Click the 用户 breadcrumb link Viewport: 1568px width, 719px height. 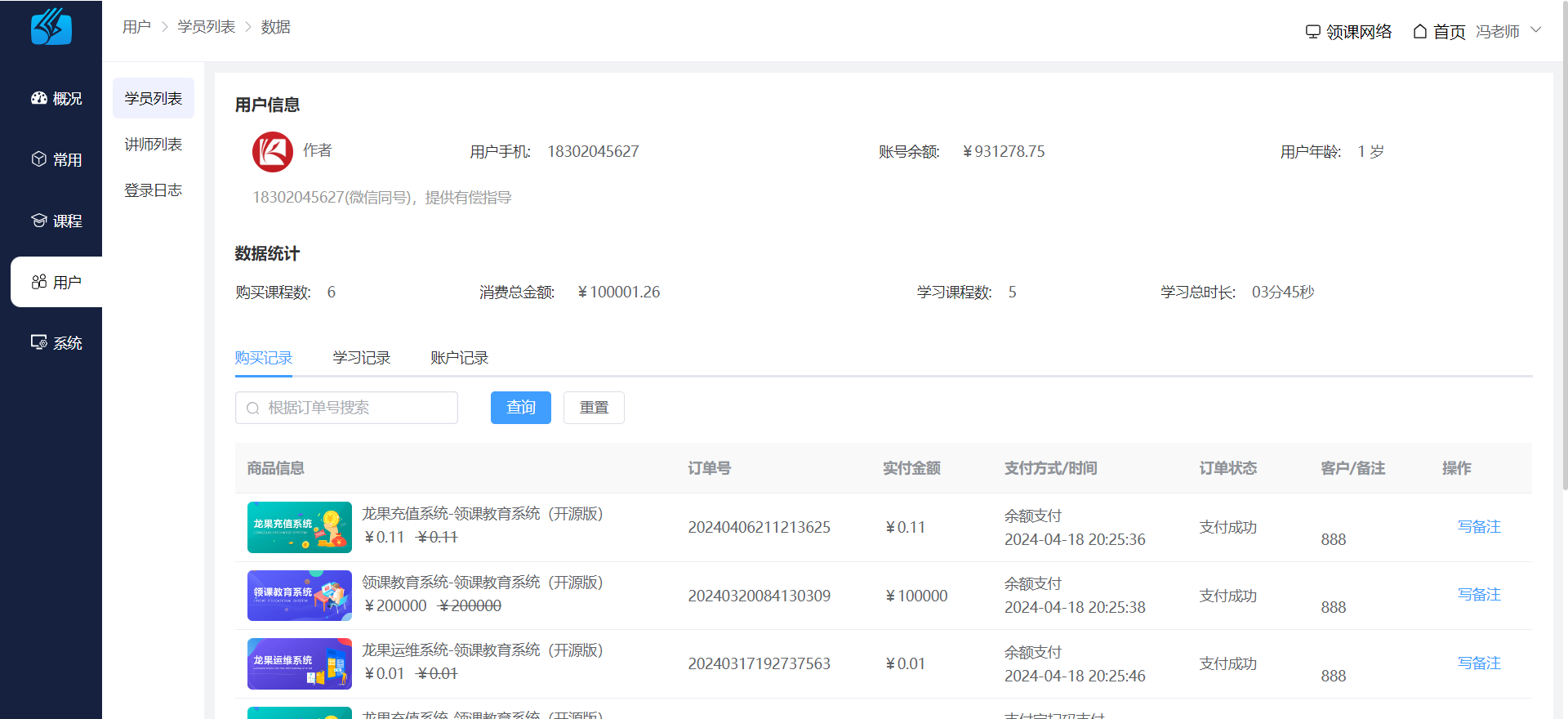pos(136,27)
